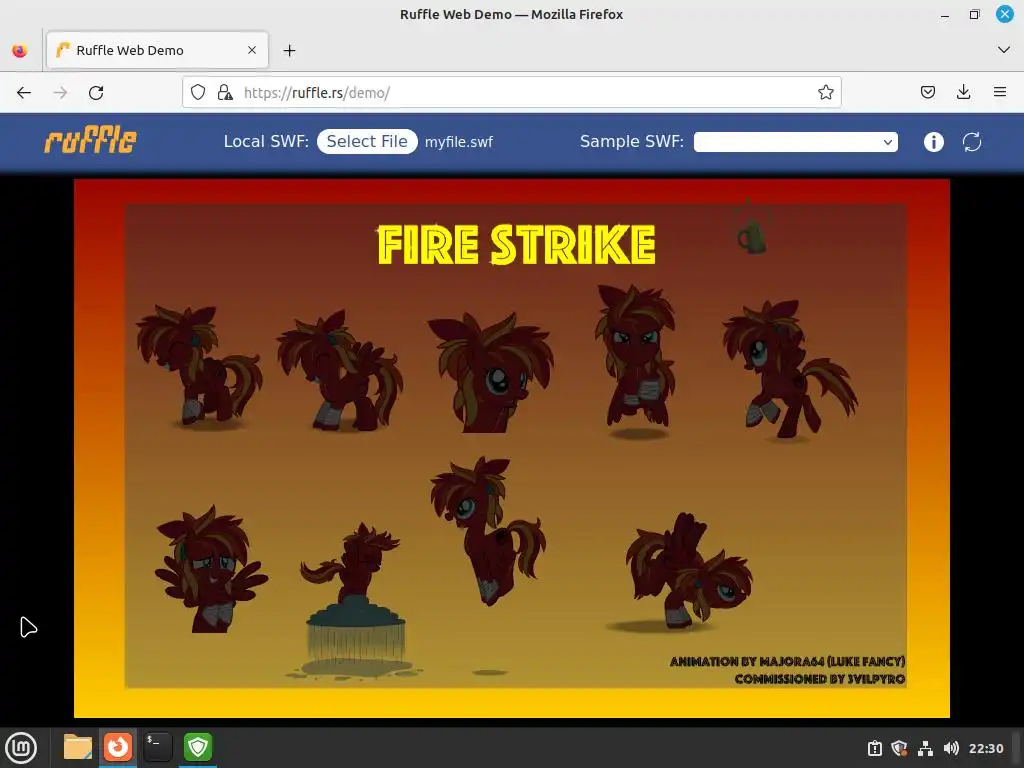Open a new tab with plus button
The height and width of the screenshot is (768, 1024).
tap(289, 50)
